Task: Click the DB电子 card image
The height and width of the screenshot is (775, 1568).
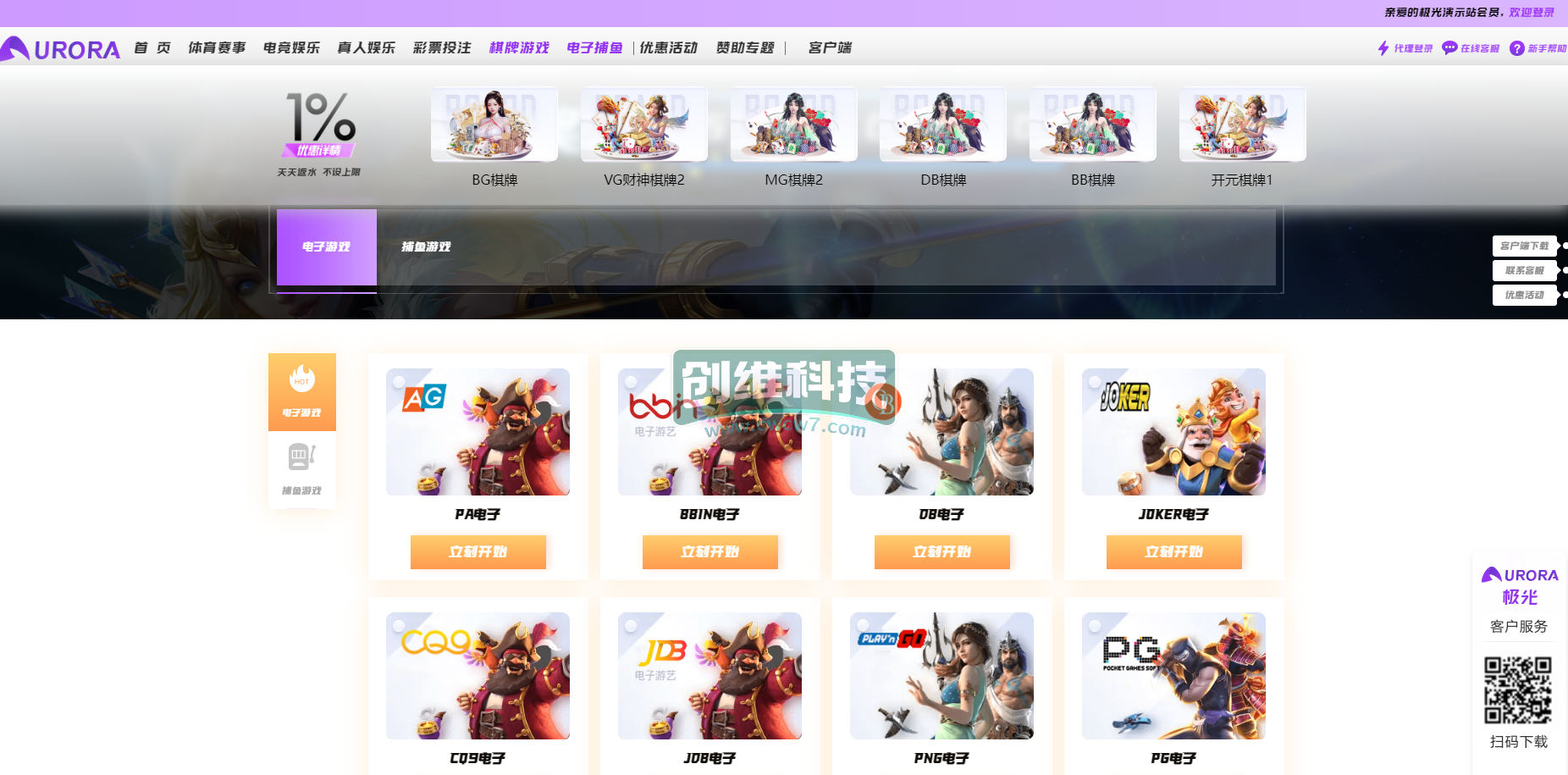Action: click(x=941, y=432)
